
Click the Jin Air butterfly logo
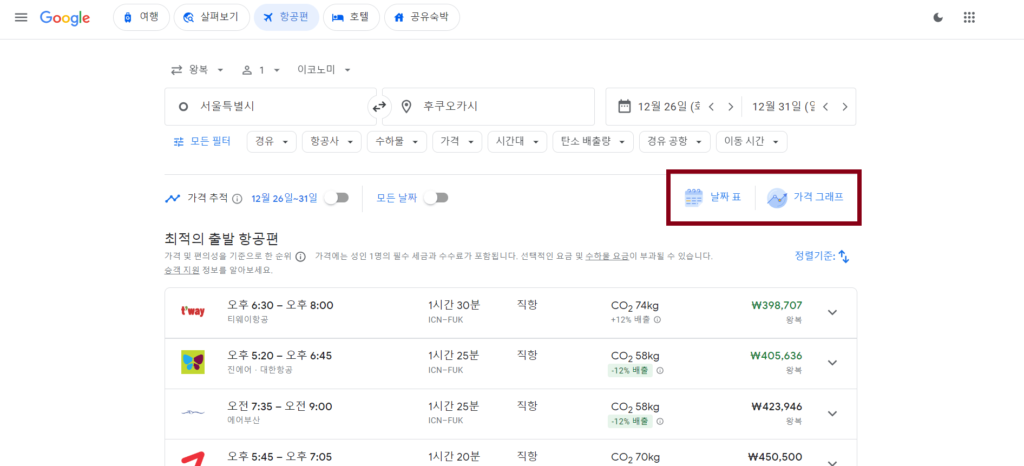(193, 362)
